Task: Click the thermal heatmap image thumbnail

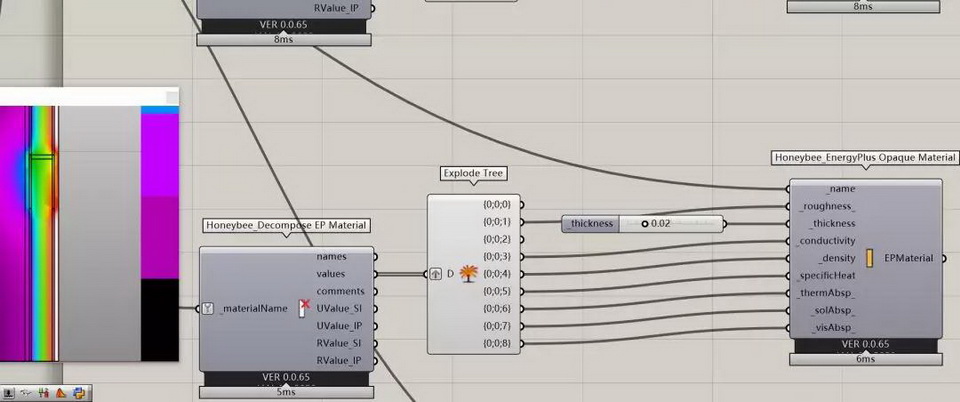Action: [90, 230]
